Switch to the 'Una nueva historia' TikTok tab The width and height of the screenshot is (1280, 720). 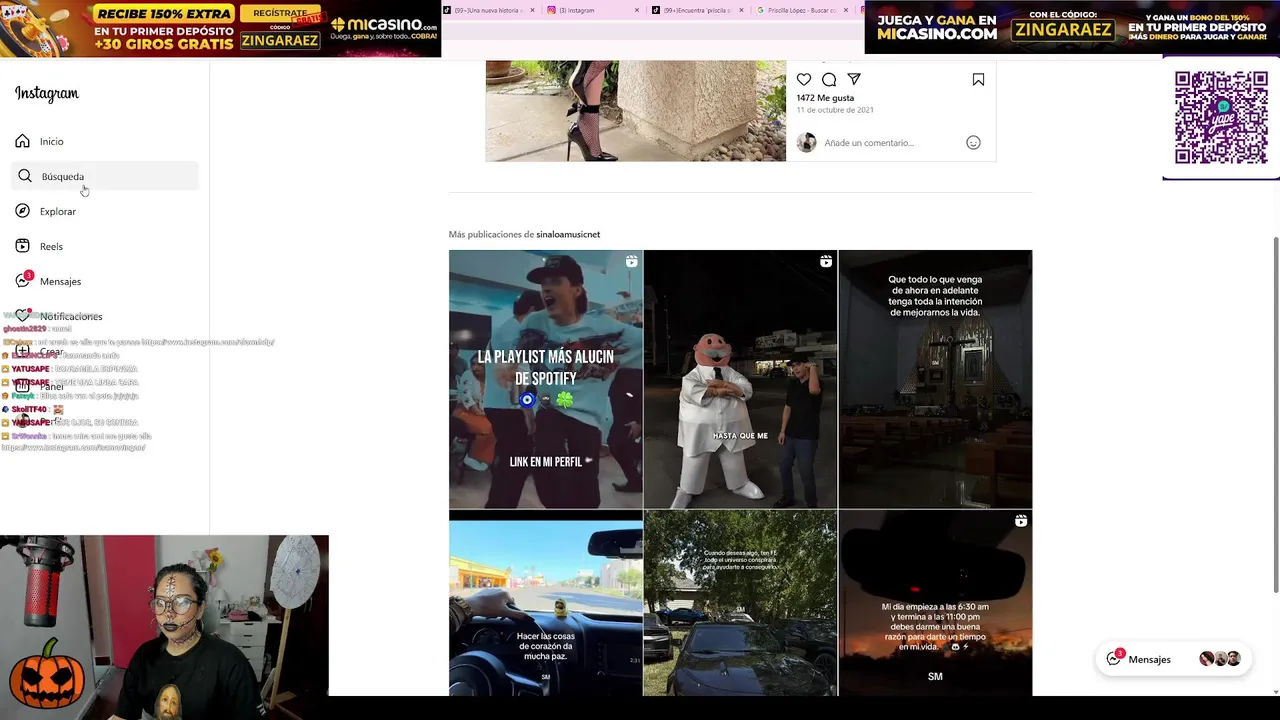click(x=488, y=10)
